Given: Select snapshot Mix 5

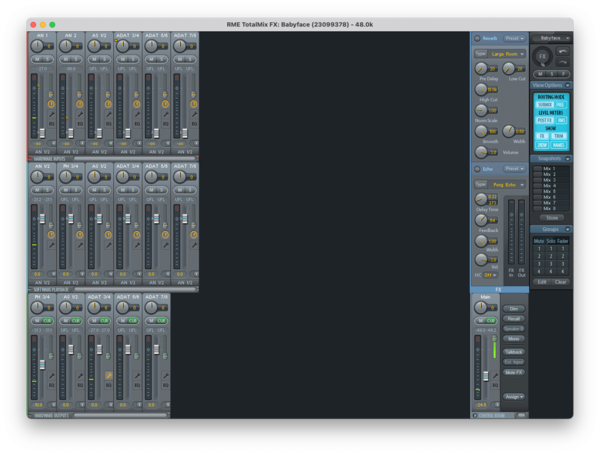Looking at the screenshot, I should point(549,191).
